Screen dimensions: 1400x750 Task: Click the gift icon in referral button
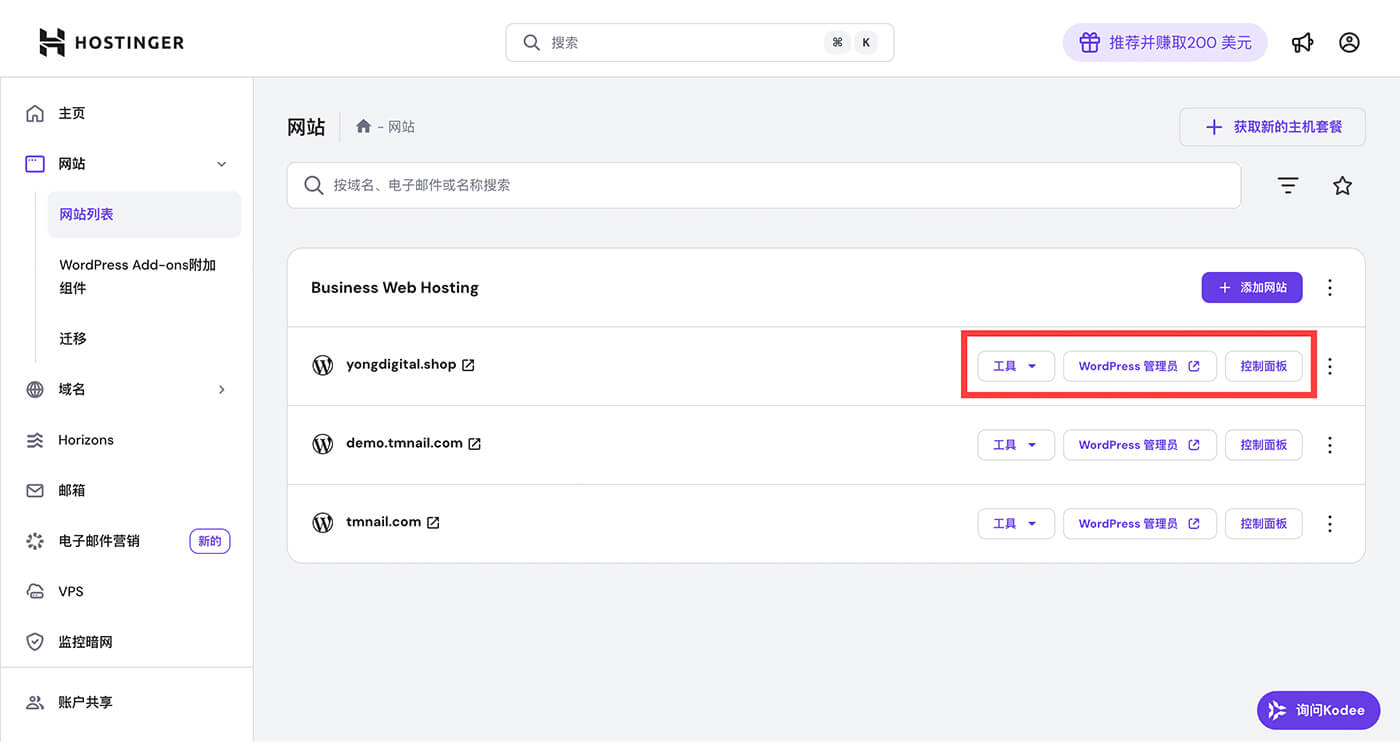(1089, 43)
